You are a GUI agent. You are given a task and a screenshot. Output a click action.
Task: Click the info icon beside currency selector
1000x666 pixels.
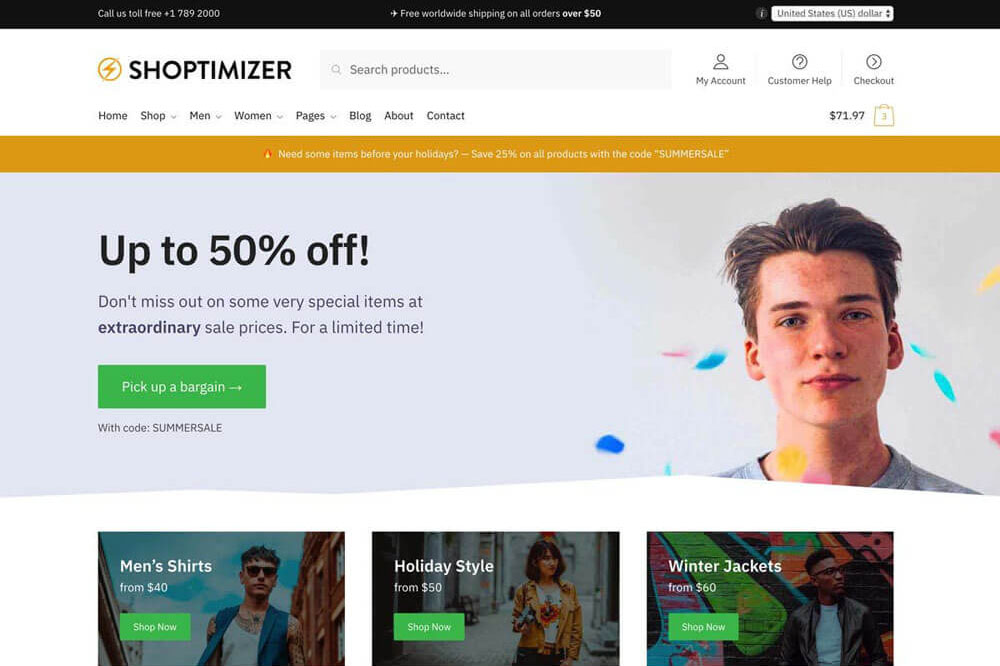point(761,13)
